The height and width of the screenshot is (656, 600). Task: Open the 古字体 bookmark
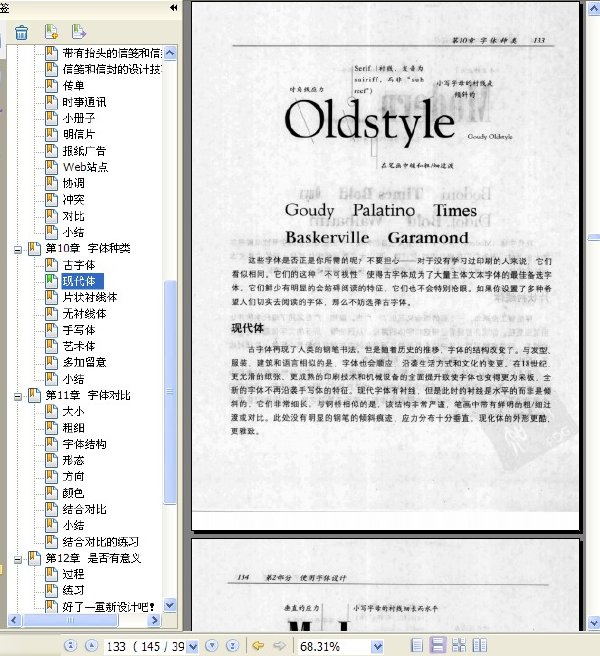pyautogui.click(x=79, y=265)
